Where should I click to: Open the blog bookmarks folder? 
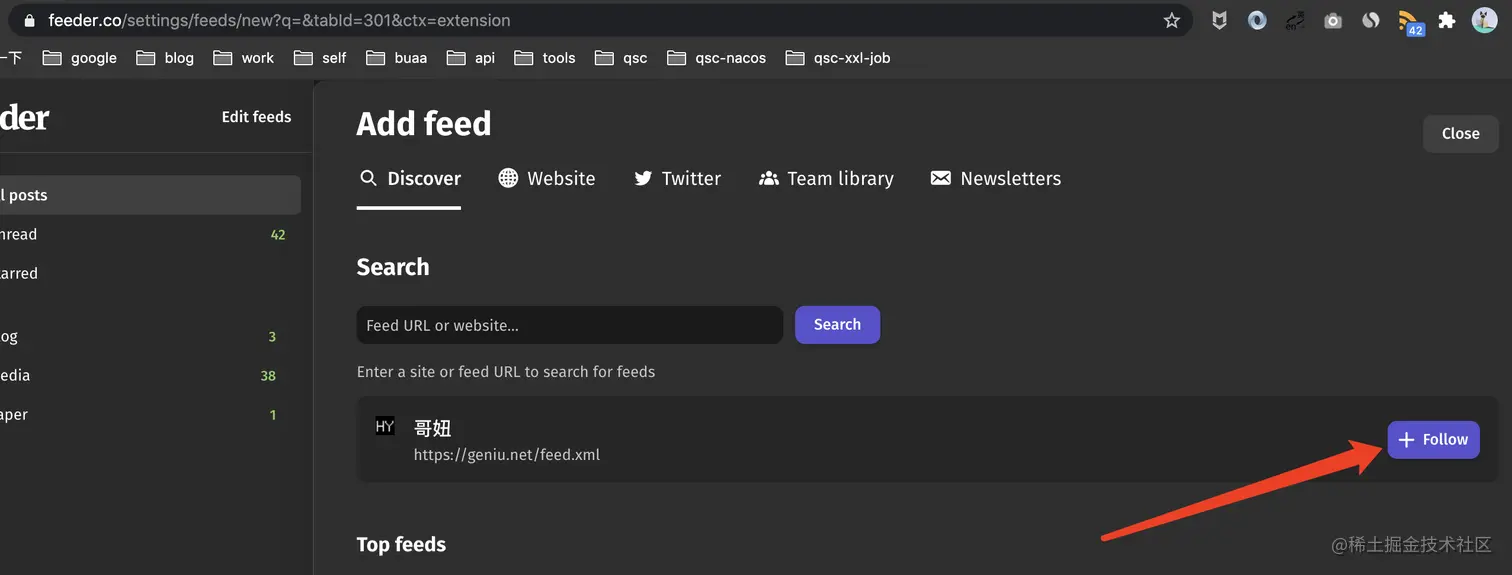165,58
